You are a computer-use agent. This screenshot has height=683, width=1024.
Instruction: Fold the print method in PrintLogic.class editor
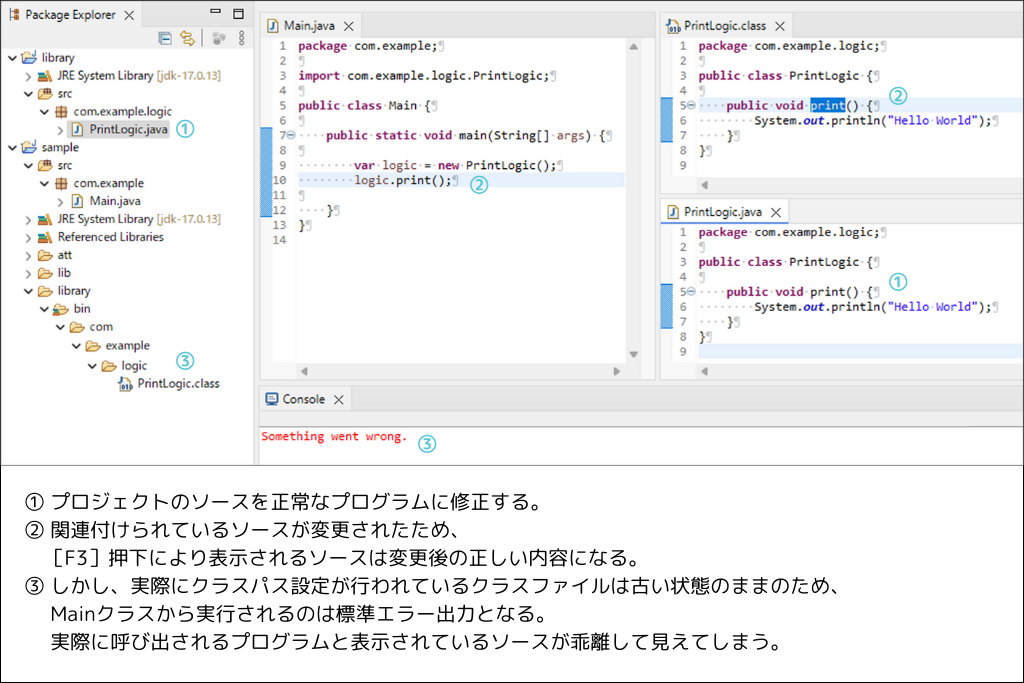pyautogui.click(x=691, y=105)
